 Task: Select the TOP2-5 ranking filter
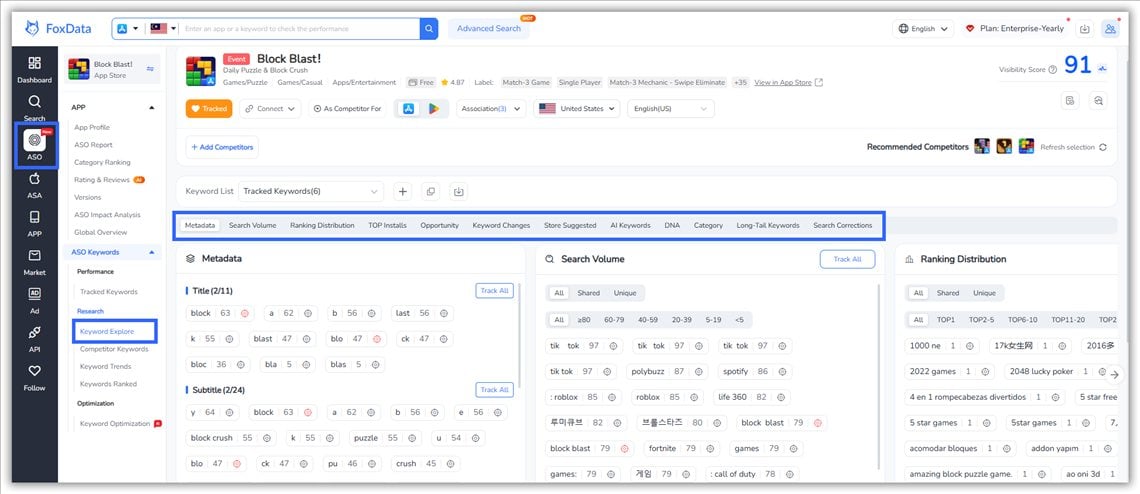(x=982, y=319)
